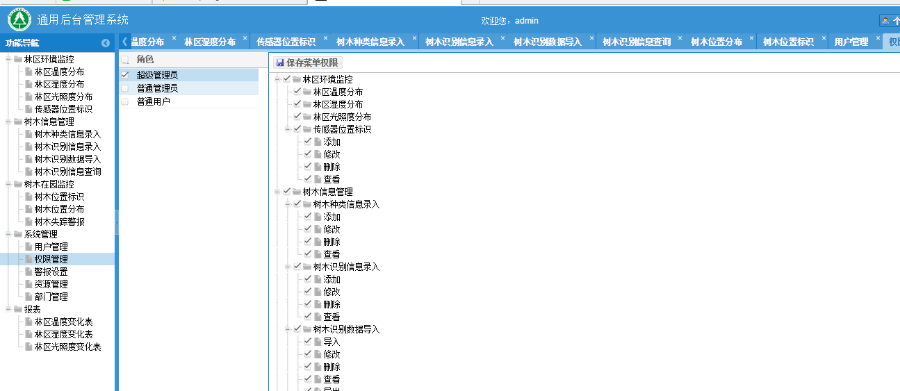This screenshot has width=900, height=391.
Task: Click the 保存菜单权限 button
Action: (307, 63)
